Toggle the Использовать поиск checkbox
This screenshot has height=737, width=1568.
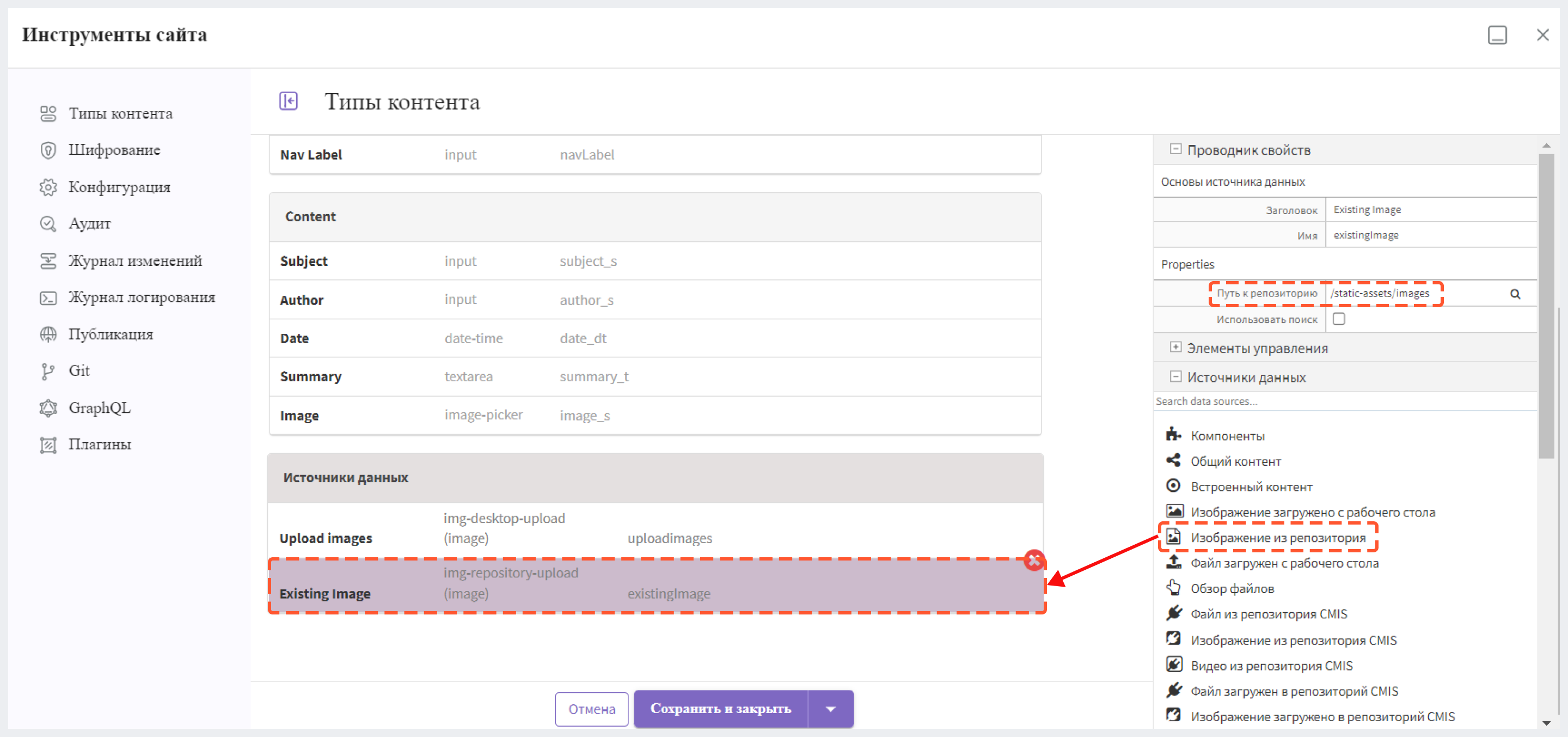coord(1339,319)
